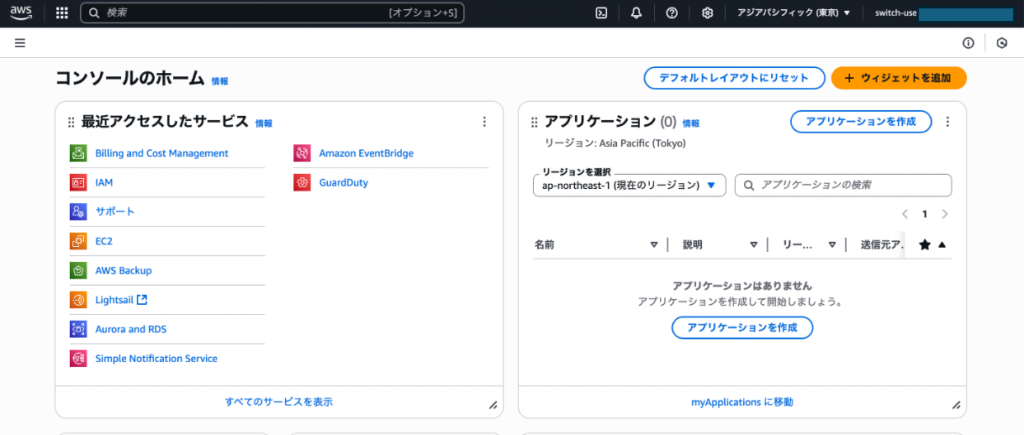Screen dimensions: 1024x435
Task: Open CloudShell from the top bar
Action: [601, 13]
